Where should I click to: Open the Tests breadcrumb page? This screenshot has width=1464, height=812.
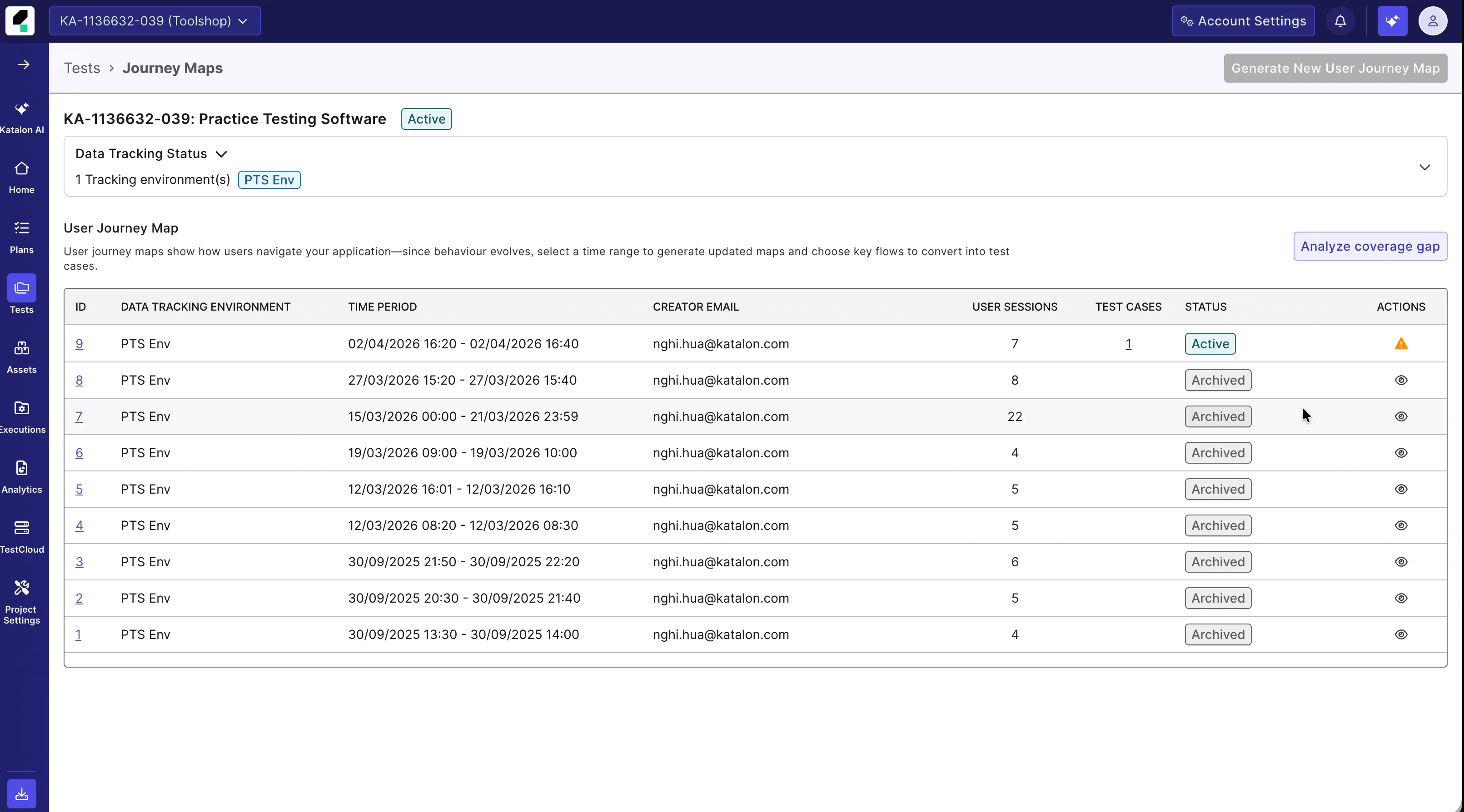pyautogui.click(x=82, y=68)
